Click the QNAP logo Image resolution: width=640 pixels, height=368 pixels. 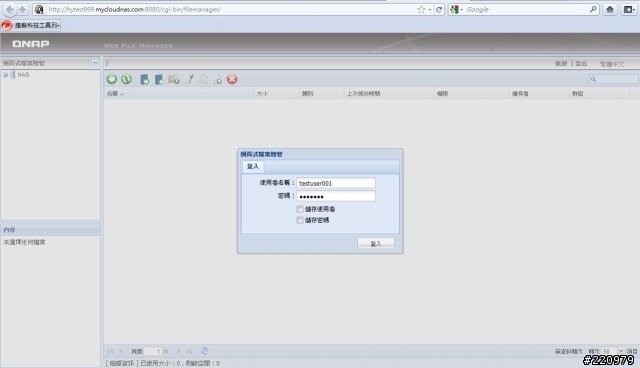31,43
